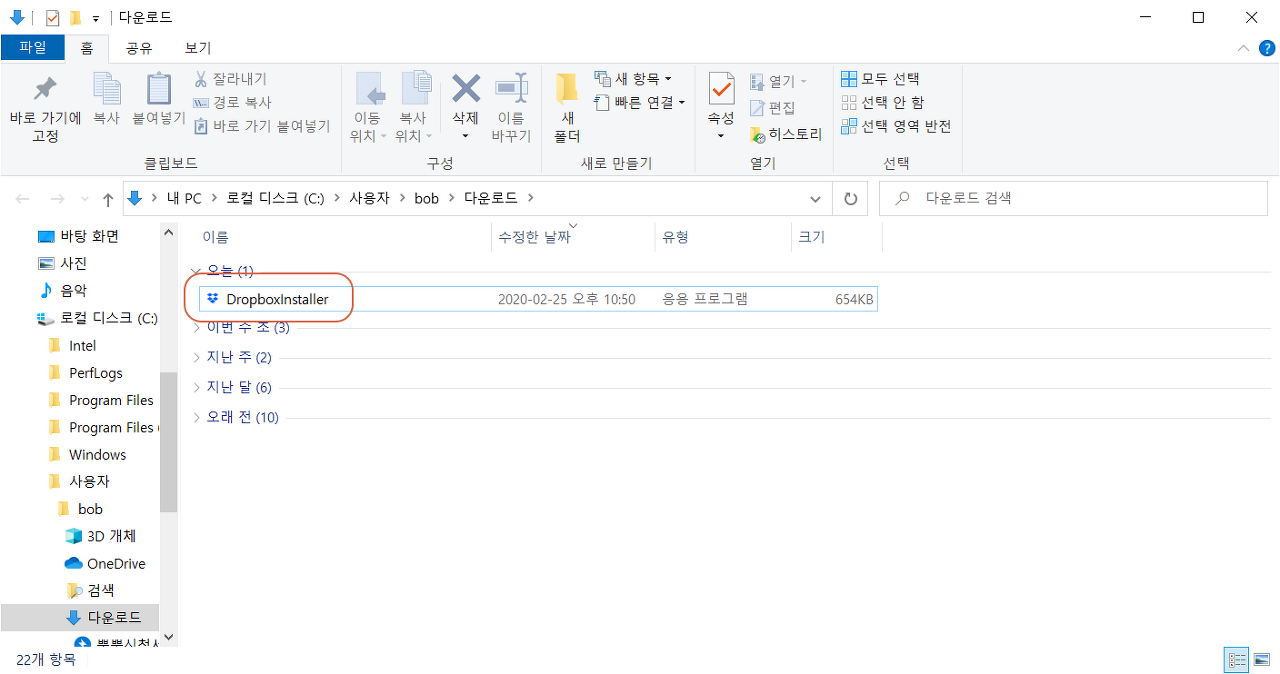Click the 편집 edit button
1280x674 pixels.
pyautogui.click(x=772, y=108)
